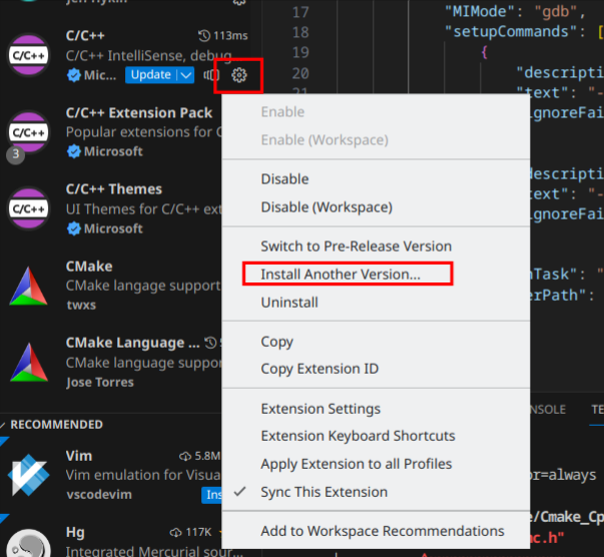The width and height of the screenshot is (604, 557).
Task: Click the Hg extension title
Action: [75, 532]
